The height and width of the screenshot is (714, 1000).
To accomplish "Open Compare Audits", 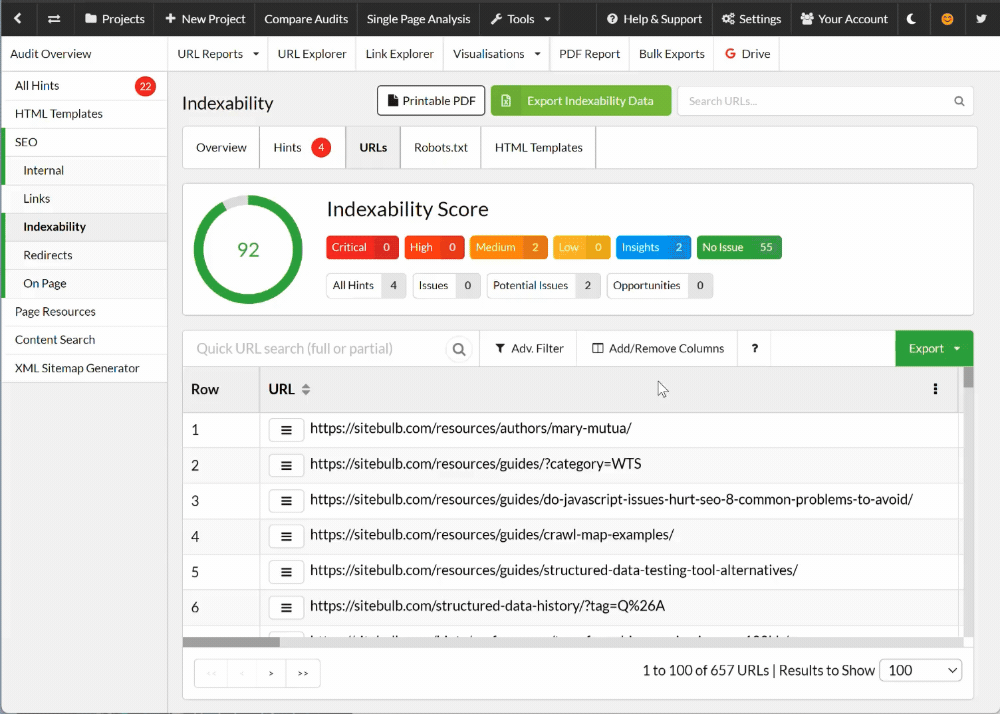I will click(306, 18).
